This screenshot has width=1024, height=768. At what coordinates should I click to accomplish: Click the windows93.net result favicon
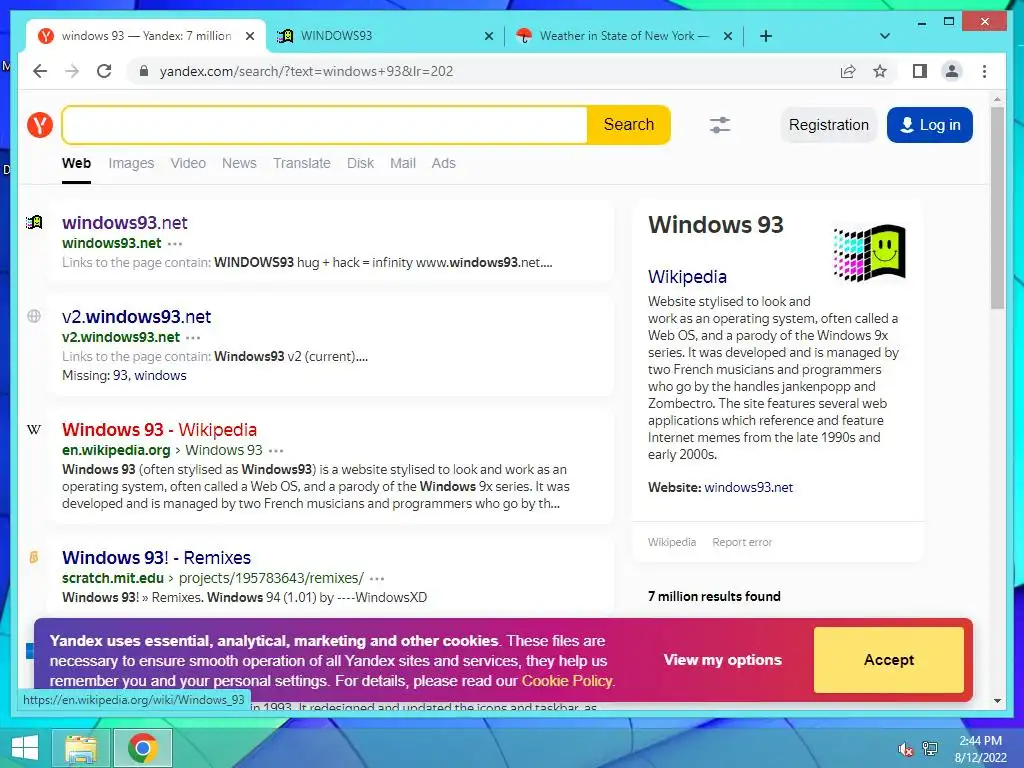click(x=34, y=223)
